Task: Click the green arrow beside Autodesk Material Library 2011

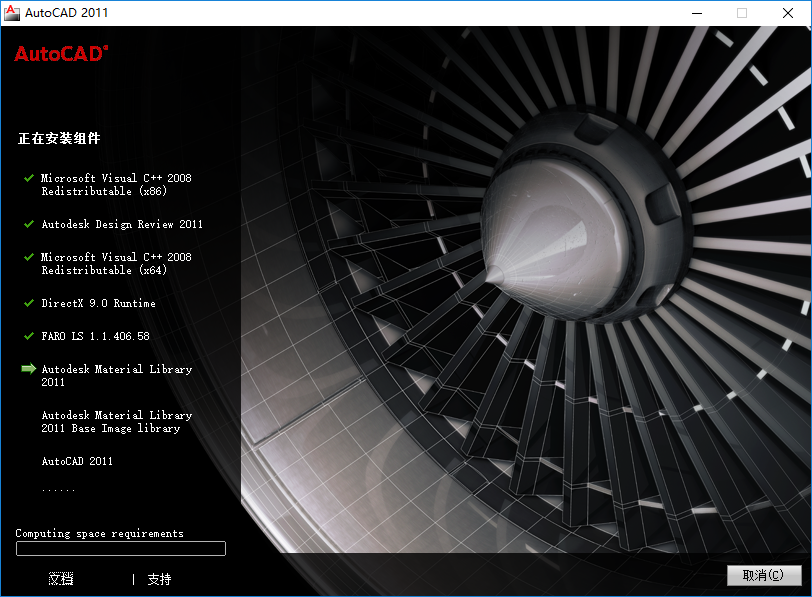Action: [x=27, y=369]
